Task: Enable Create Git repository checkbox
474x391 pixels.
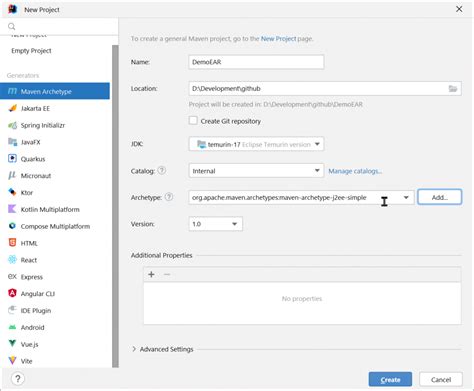Action: point(193,120)
